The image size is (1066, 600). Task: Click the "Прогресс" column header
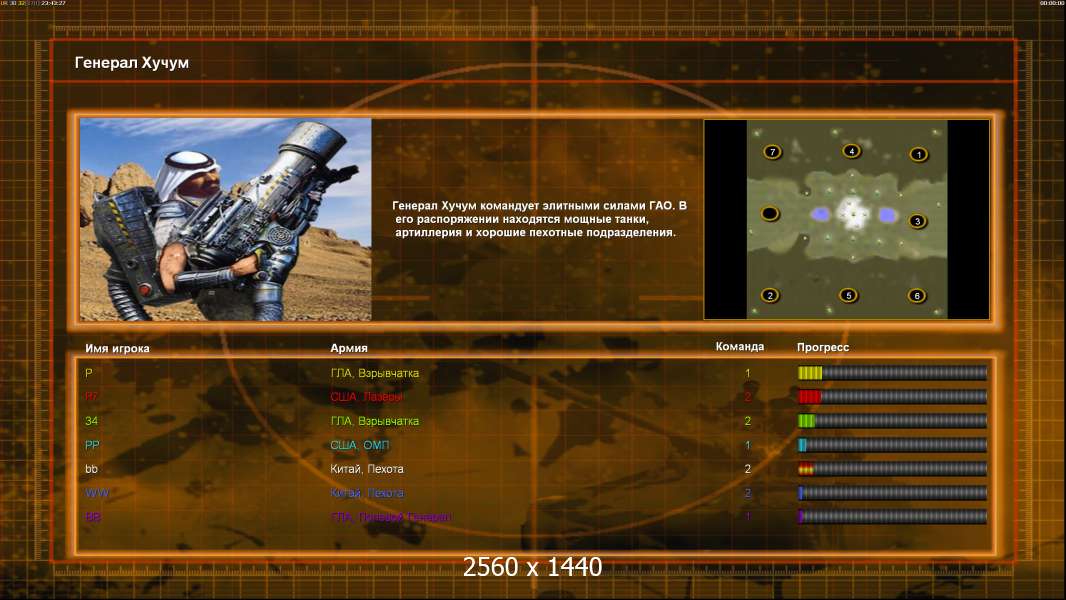[823, 347]
